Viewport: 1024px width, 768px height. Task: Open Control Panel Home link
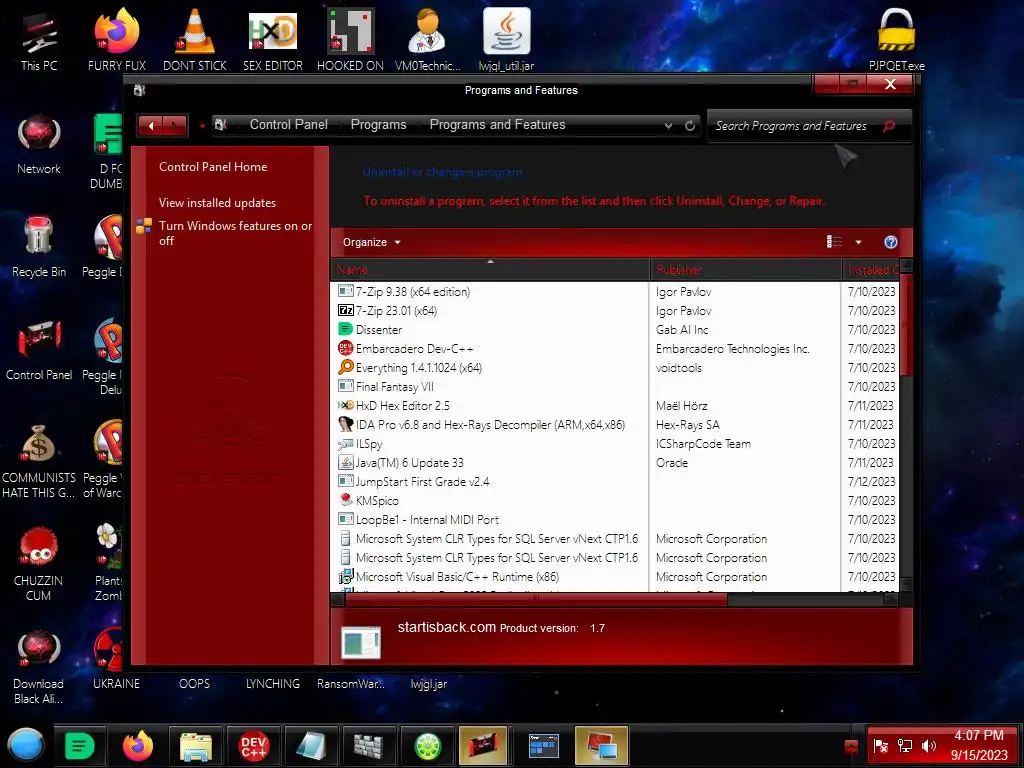pyautogui.click(x=213, y=167)
